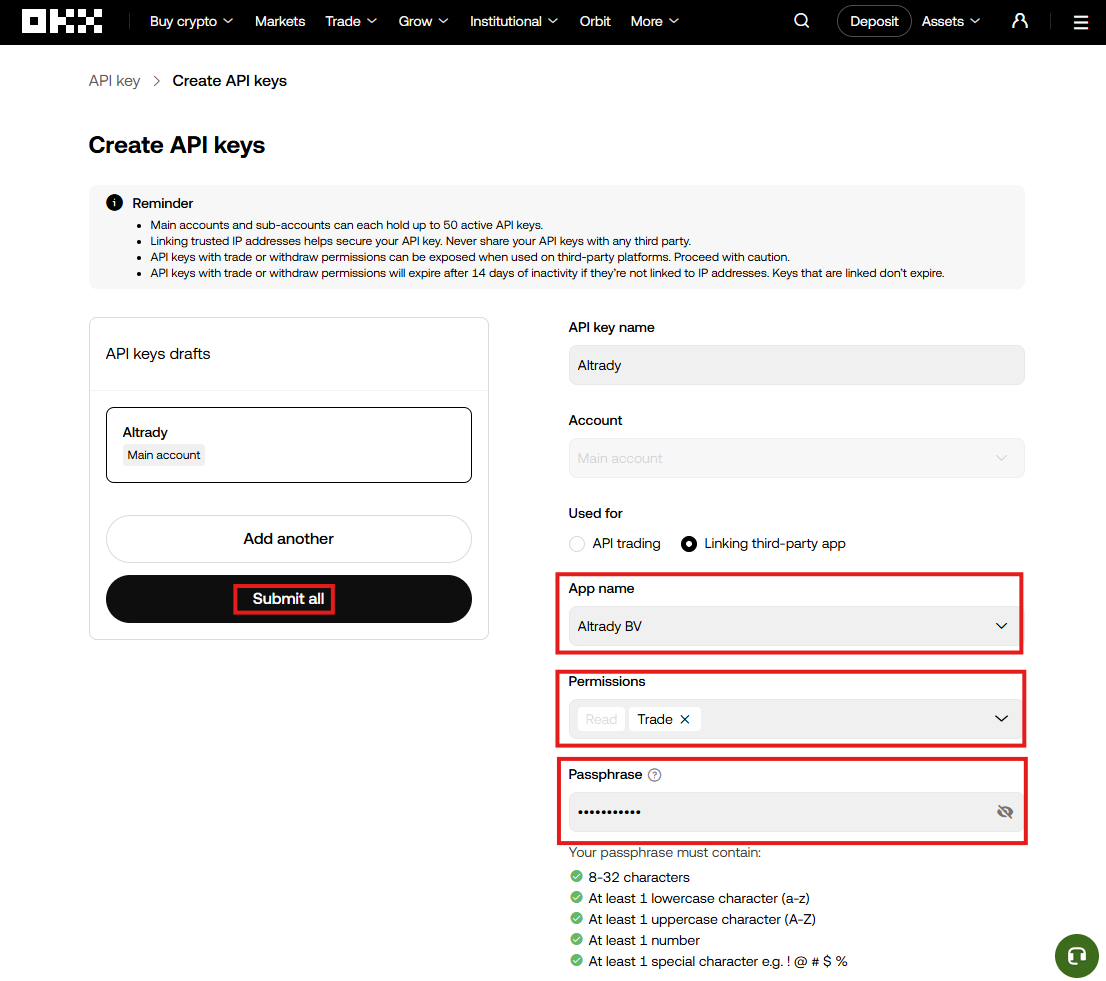Click the Deposit button

point(874,21)
